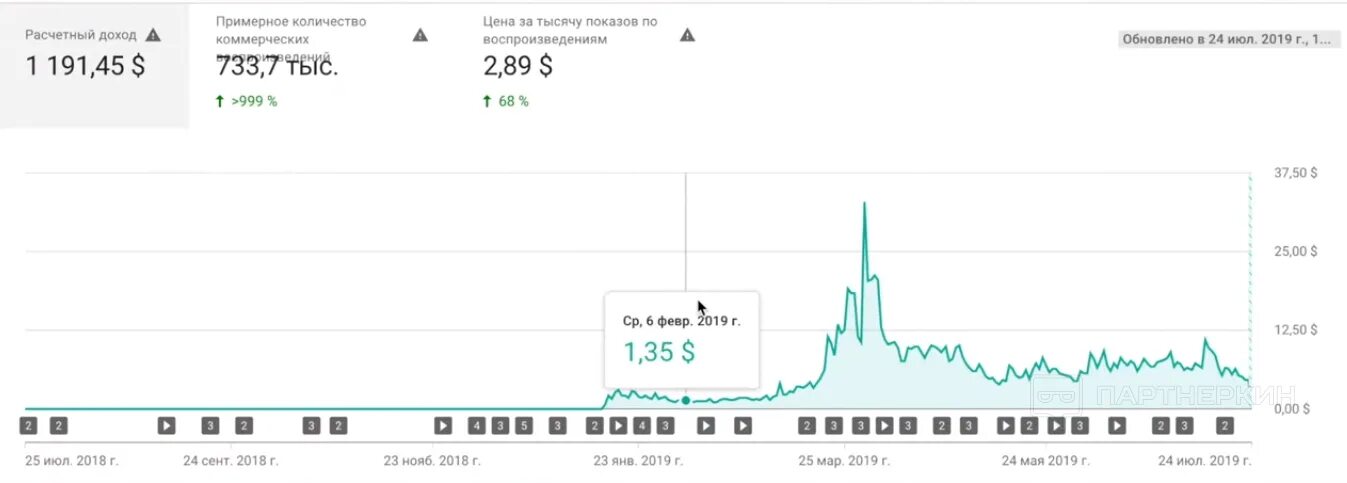Click the highest peak of the revenue chart
The height and width of the screenshot is (483, 1347).
(x=864, y=204)
